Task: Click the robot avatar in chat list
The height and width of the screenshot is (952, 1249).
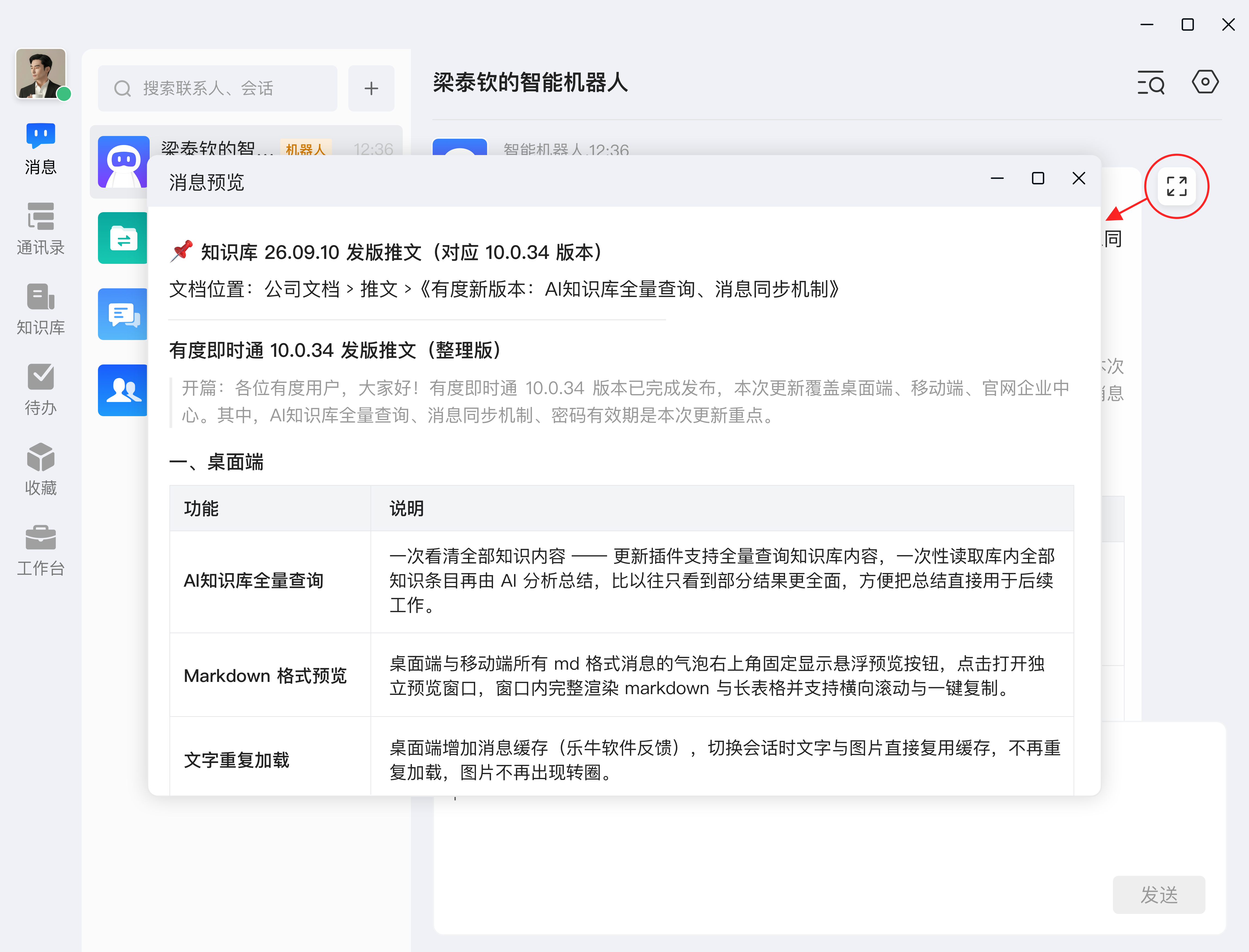Action: click(124, 162)
